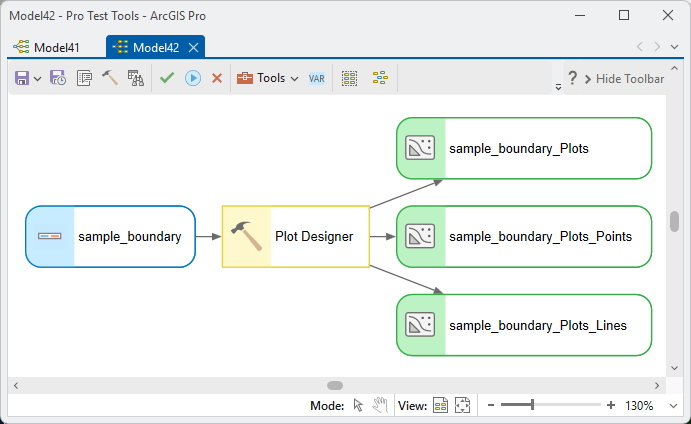Validate the model with the green checkmark
This screenshot has width=691, height=424.
tap(167, 78)
